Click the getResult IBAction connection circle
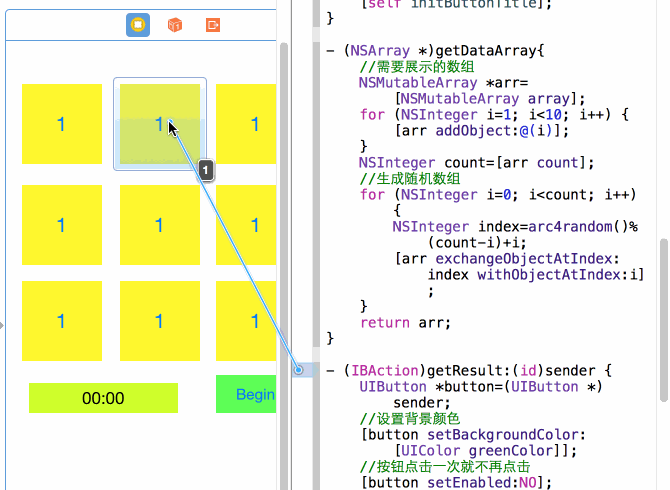The image size is (670, 490). [299, 370]
